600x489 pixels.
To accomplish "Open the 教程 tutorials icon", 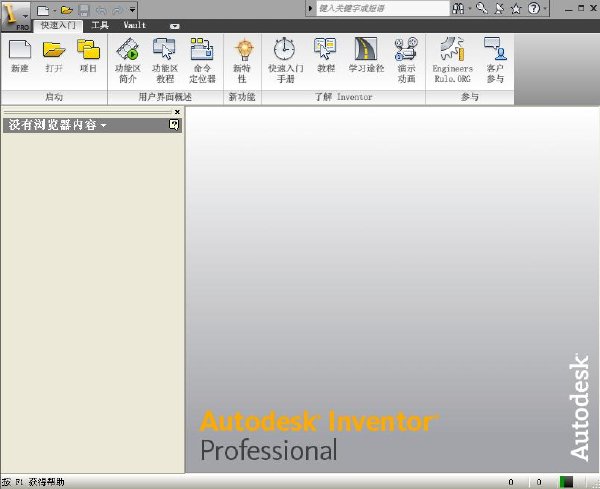I will pyautogui.click(x=326, y=56).
